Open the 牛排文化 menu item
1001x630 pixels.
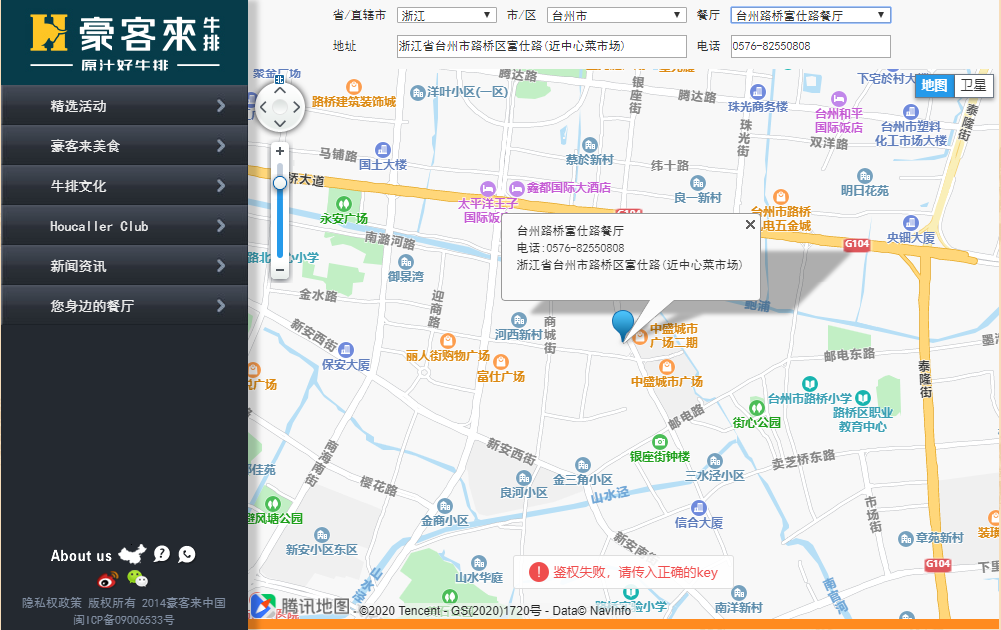tap(124, 186)
